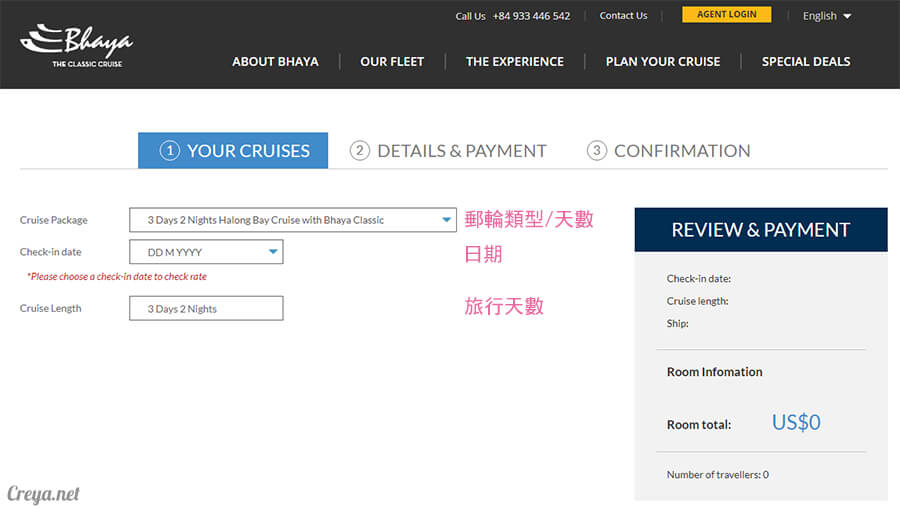
Task: Click the REVIEW & PAYMENT header
Action: click(761, 229)
